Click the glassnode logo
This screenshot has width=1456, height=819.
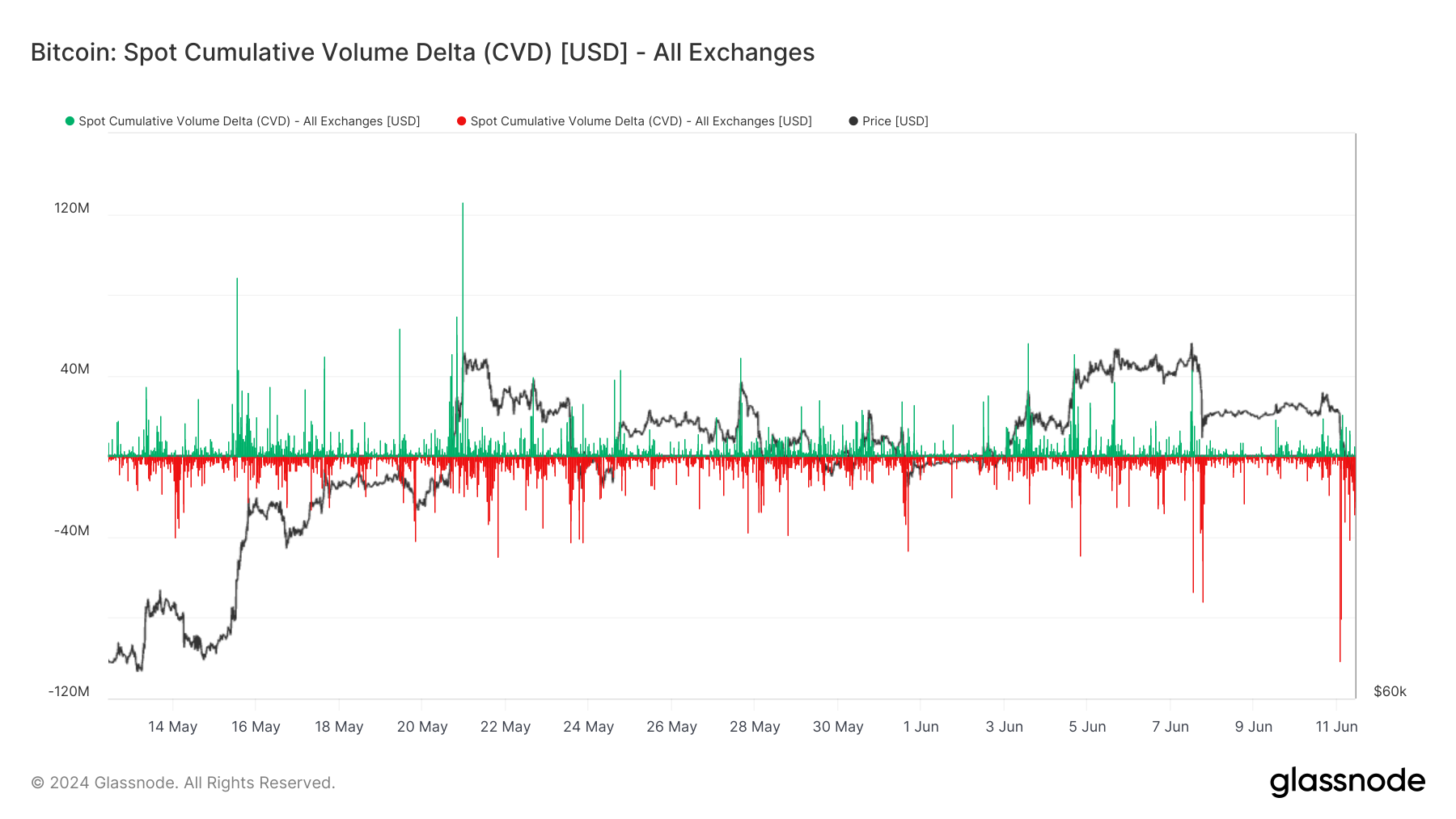tap(1347, 782)
